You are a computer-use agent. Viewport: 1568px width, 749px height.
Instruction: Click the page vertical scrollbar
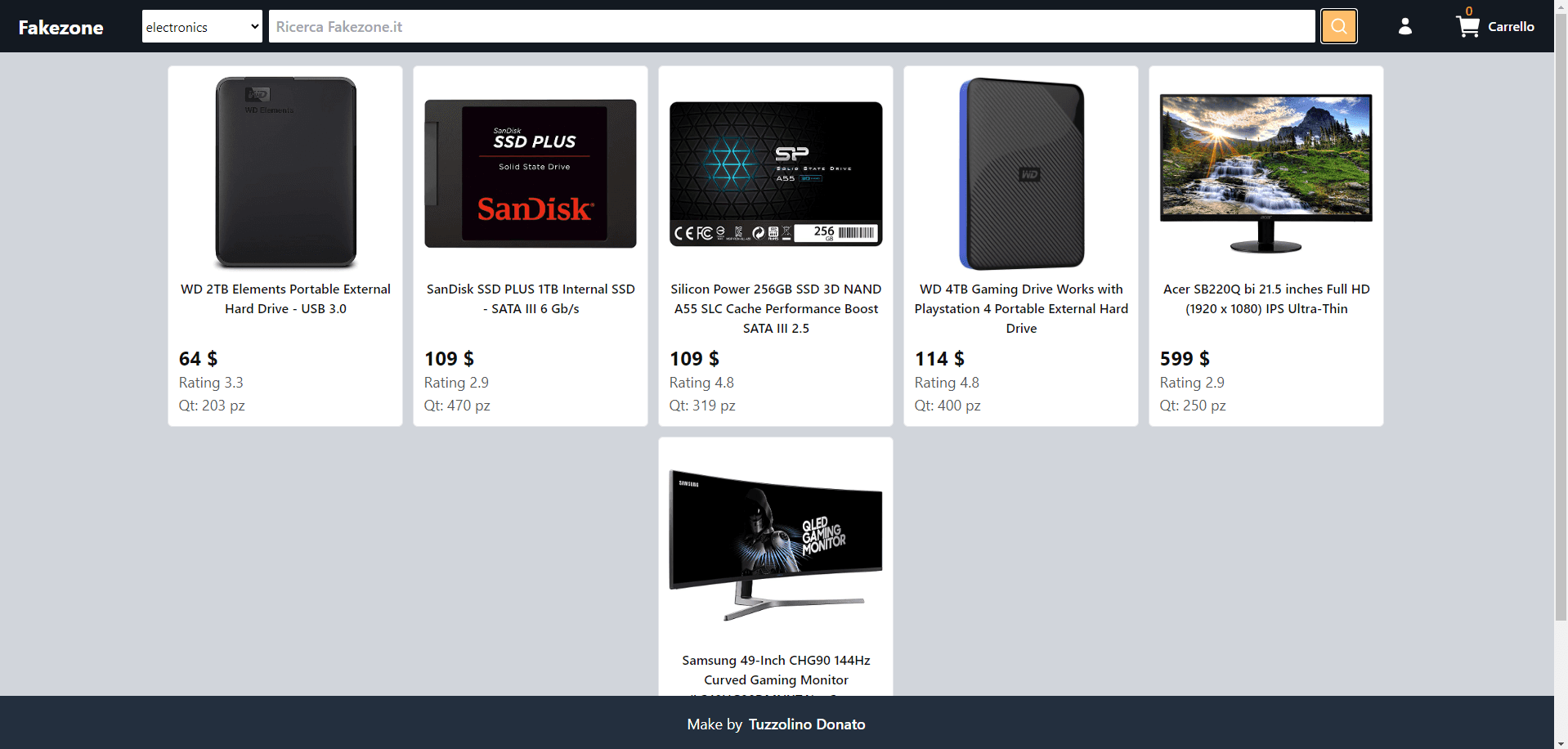click(x=1561, y=327)
